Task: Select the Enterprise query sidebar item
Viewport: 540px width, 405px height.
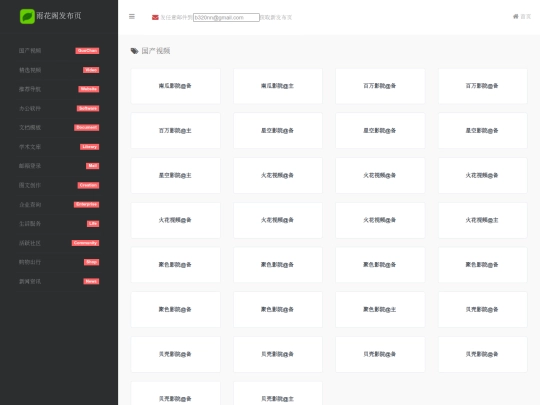Action: coord(59,205)
